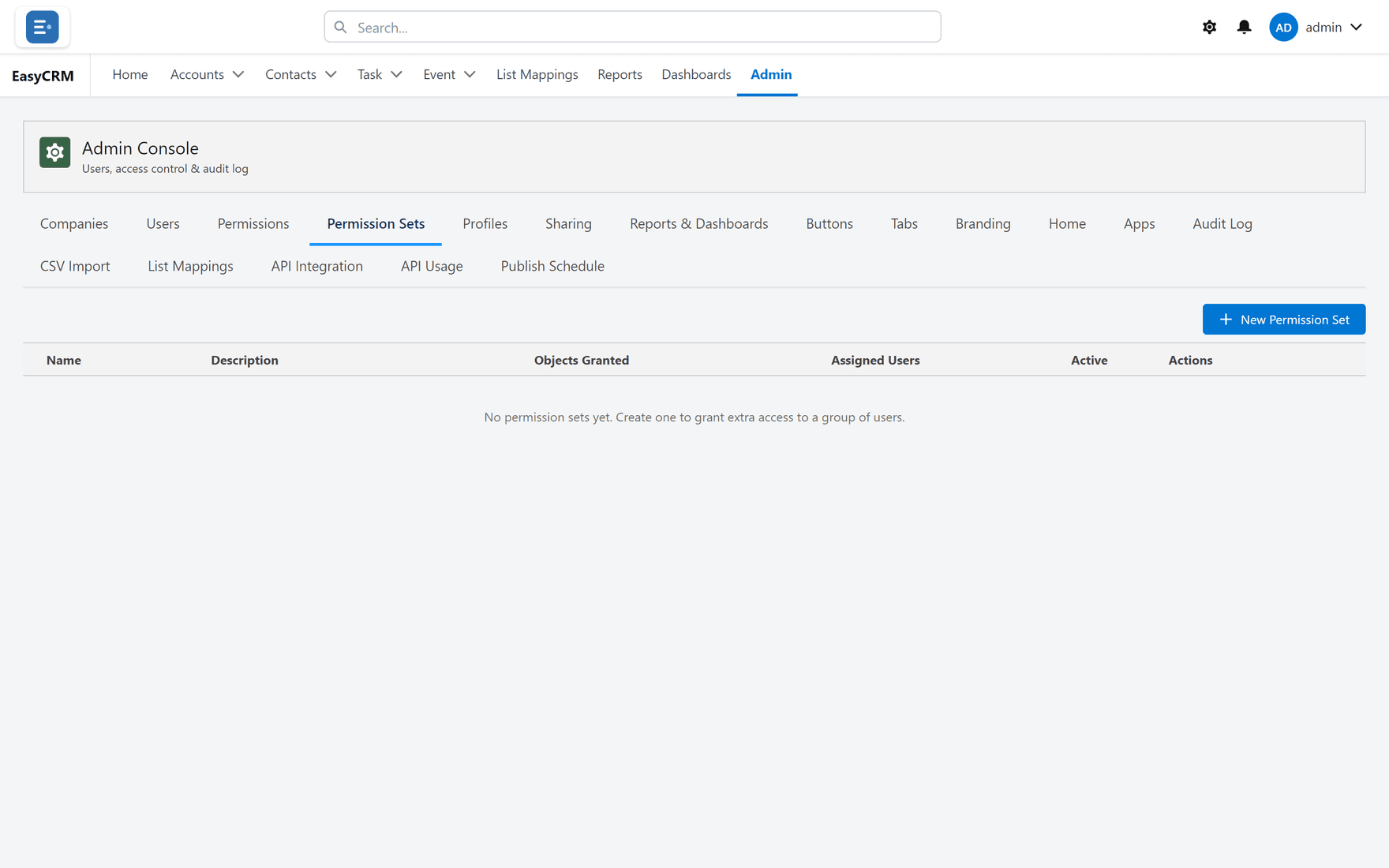The height and width of the screenshot is (868, 1389).
Task: Expand the Contacts dropdown chevron
Action: pos(331,74)
